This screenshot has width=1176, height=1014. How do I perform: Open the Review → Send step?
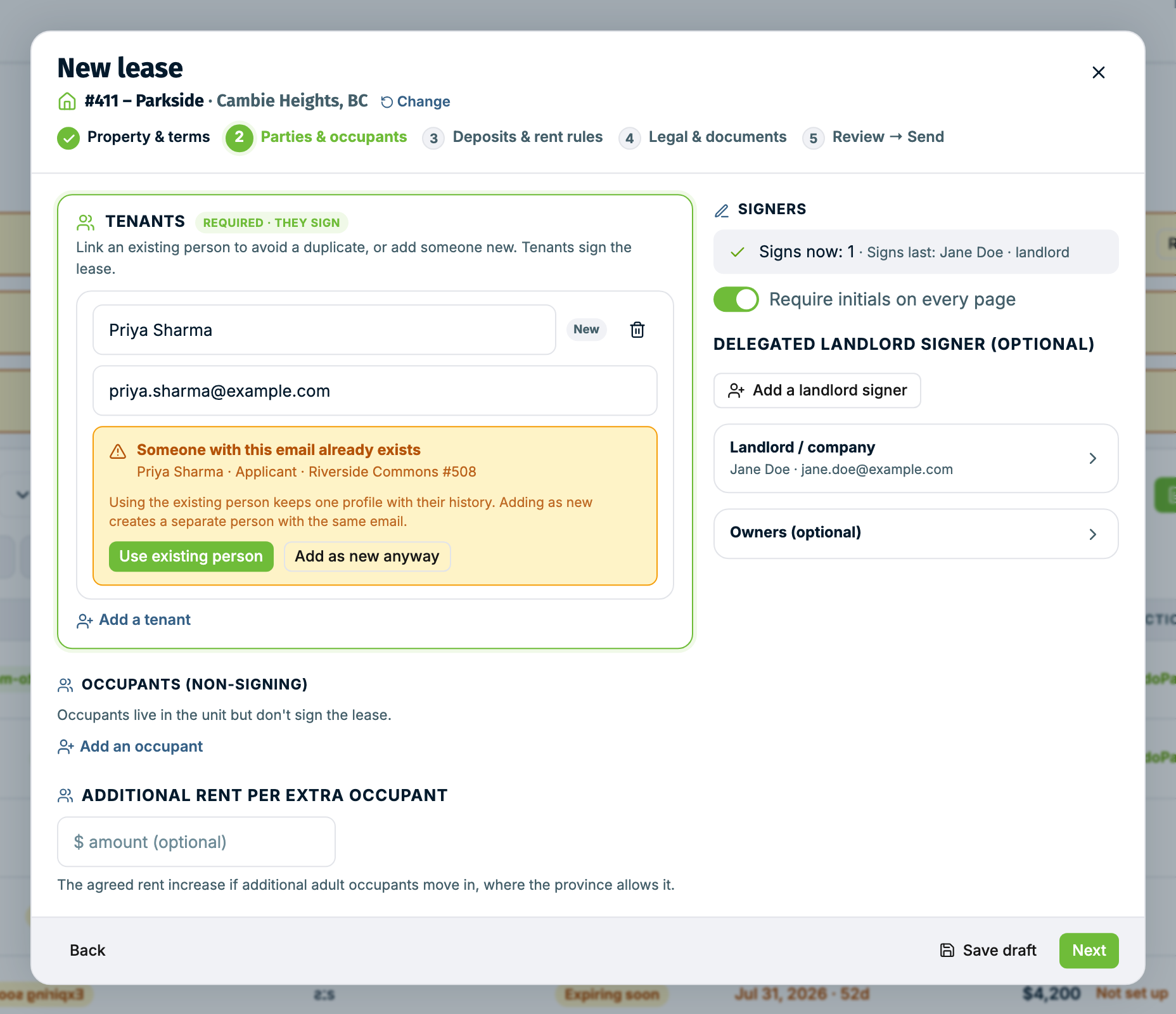[873, 138]
